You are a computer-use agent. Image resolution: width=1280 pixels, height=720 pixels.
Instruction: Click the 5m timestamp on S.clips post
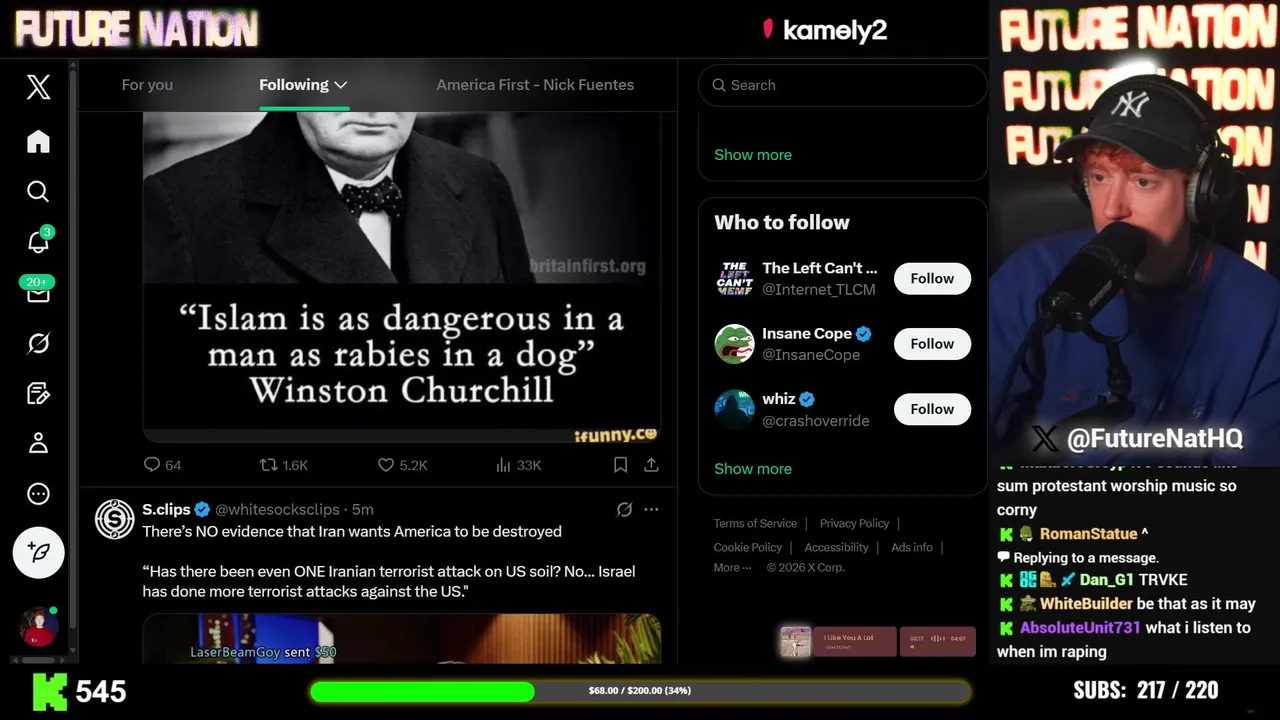[363, 510]
